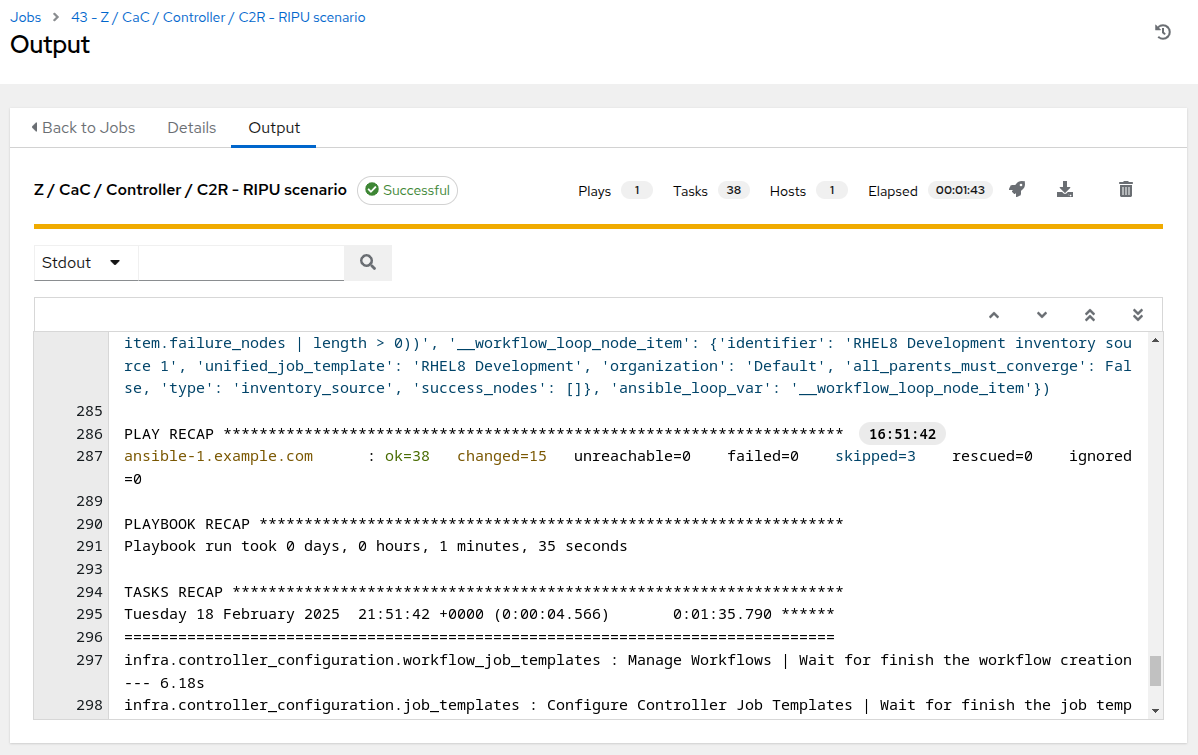Click the output search input field
The image size is (1198, 755).
(241, 263)
